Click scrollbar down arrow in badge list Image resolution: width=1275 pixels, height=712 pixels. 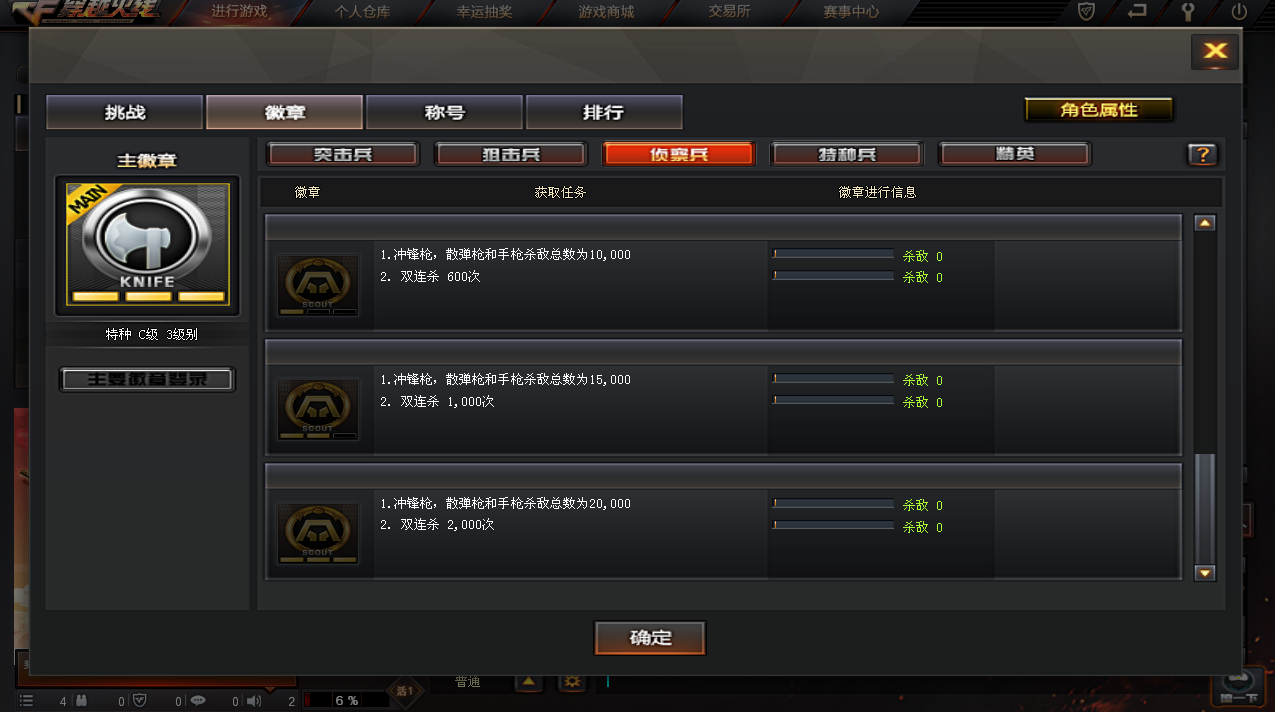tap(1205, 573)
